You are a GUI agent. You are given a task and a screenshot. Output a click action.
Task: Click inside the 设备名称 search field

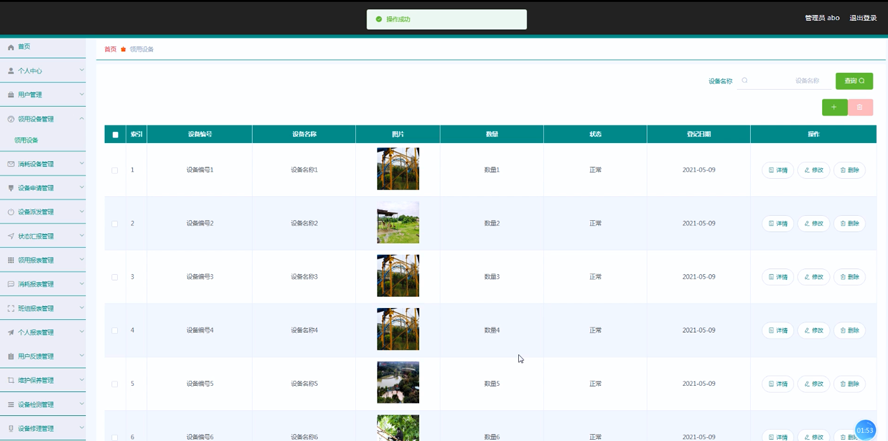783,80
